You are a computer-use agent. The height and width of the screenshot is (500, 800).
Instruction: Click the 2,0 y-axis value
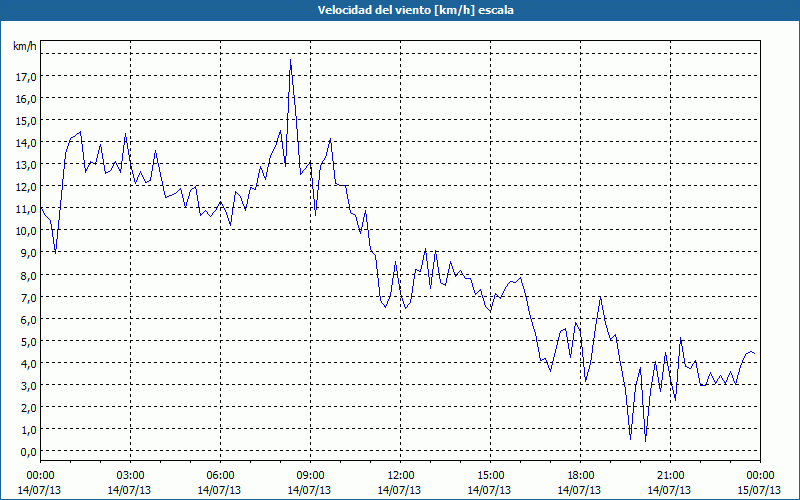point(28,407)
